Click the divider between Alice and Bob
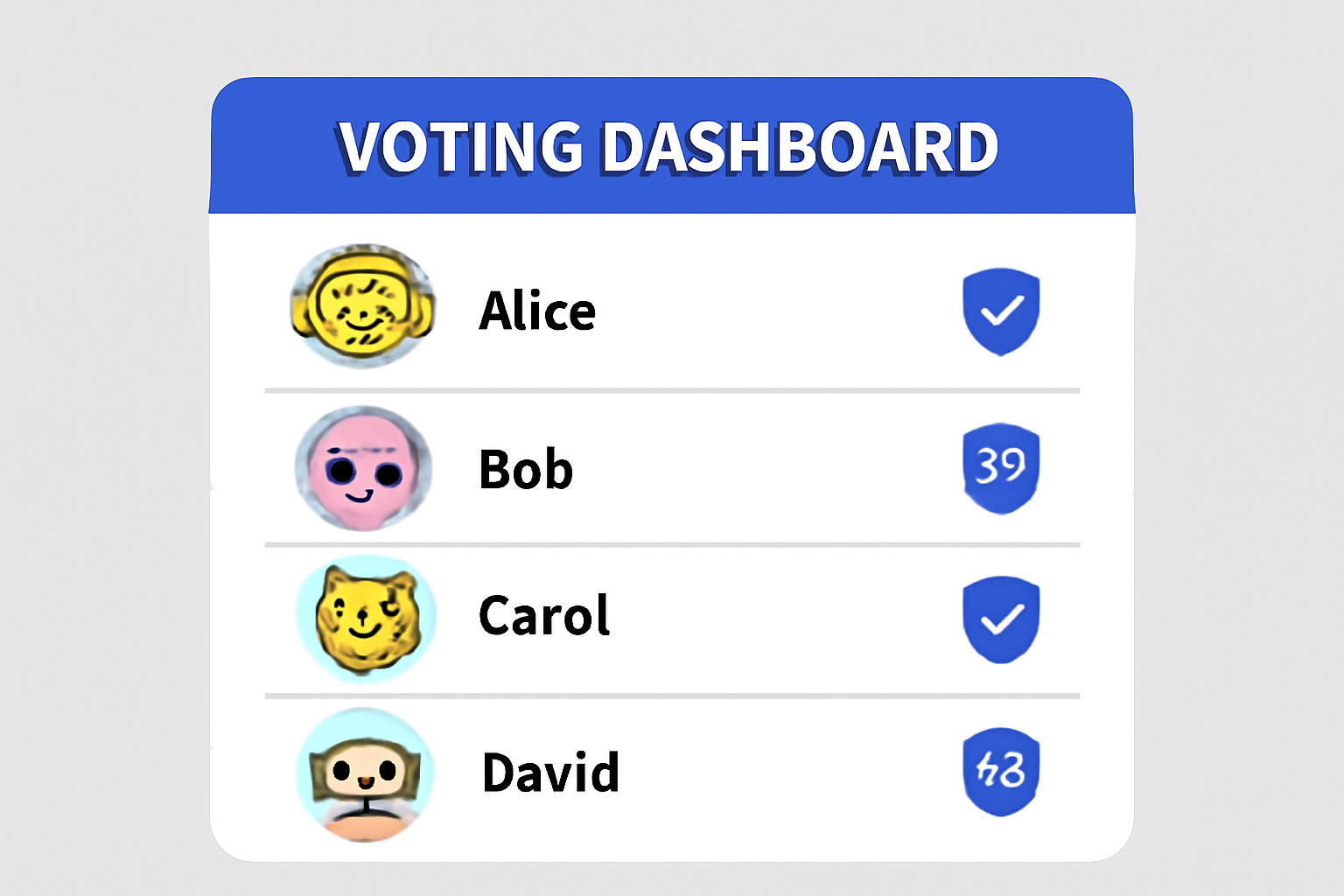Viewport: 1344px width, 896px height. 672,390
